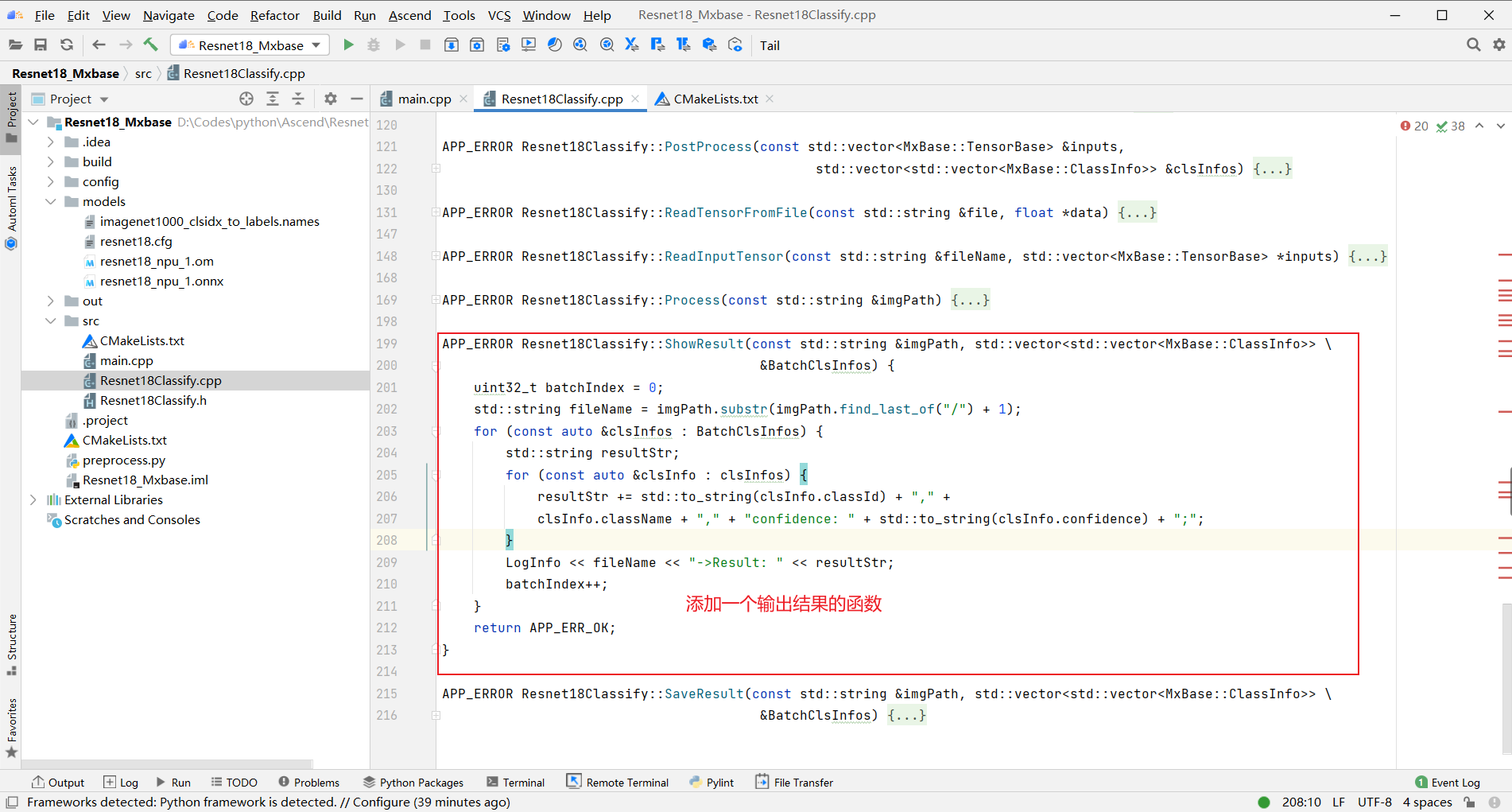Open the Refactor menu
Viewport: 1512px width, 812px height.
274,15
